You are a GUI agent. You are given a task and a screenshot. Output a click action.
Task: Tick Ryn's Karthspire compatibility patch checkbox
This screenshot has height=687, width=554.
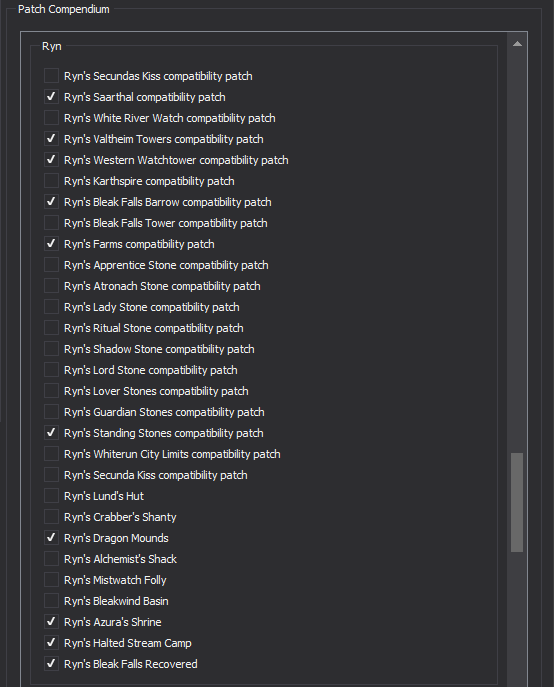pyautogui.click(x=51, y=181)
